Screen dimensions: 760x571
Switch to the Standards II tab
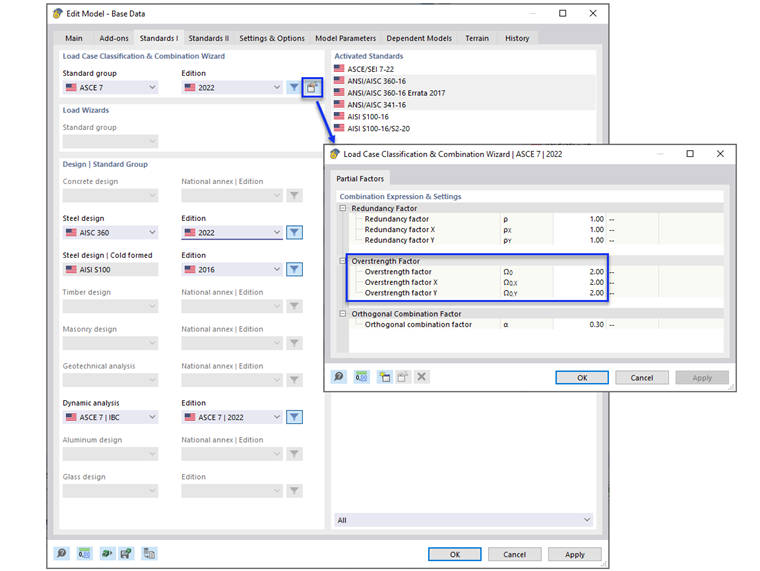pyautogui.click(x=208, y=38)
